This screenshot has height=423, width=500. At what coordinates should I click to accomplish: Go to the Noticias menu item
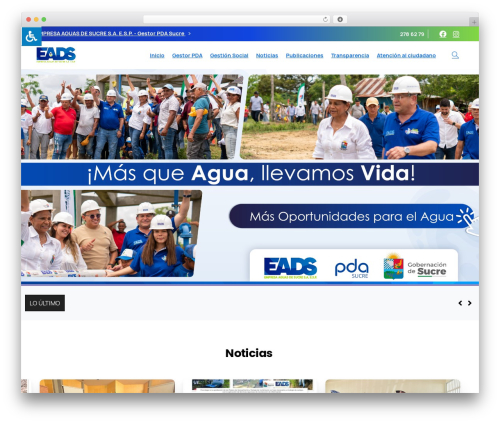point(267,55)
